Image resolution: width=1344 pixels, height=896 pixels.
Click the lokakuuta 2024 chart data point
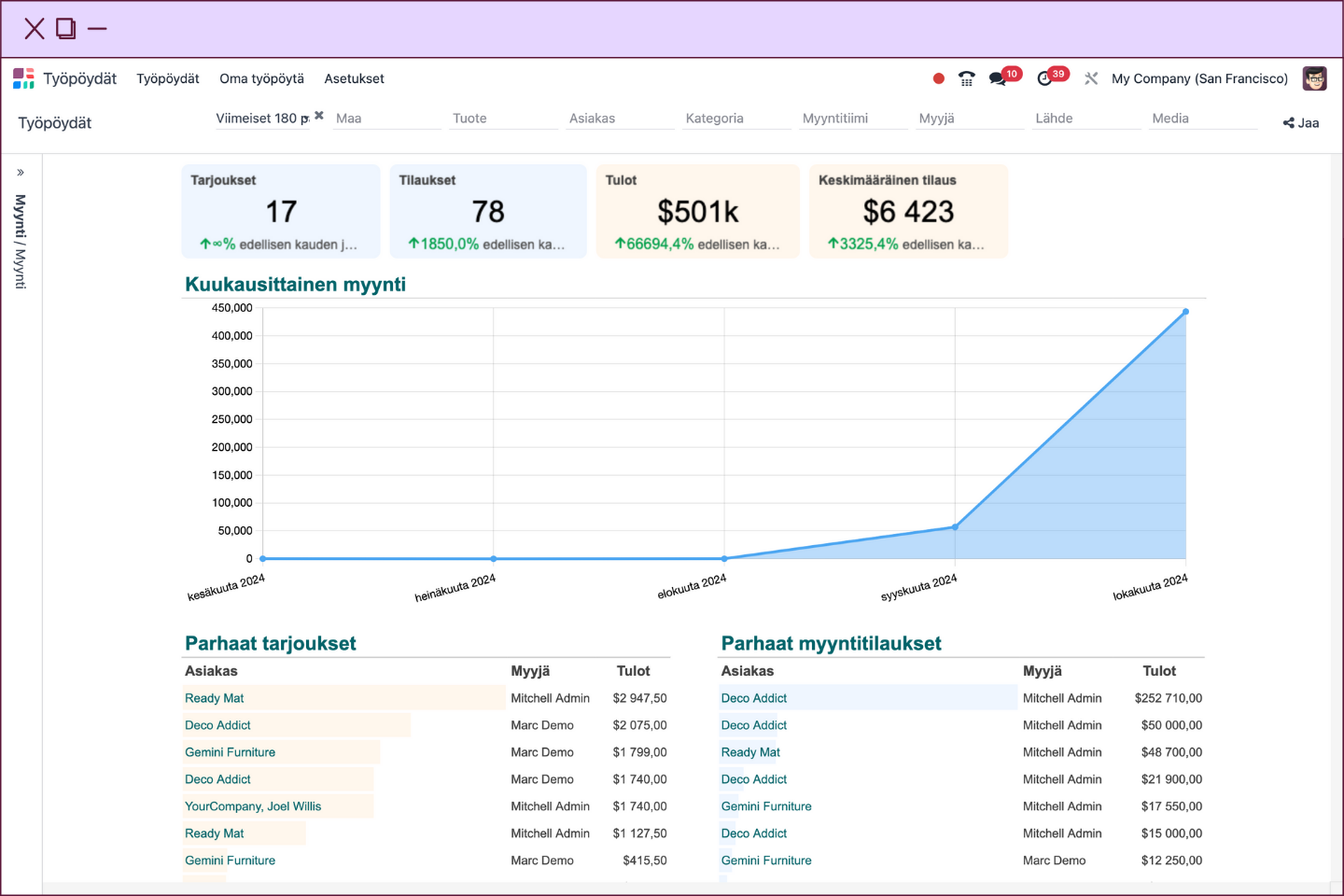coord(1185,312)
